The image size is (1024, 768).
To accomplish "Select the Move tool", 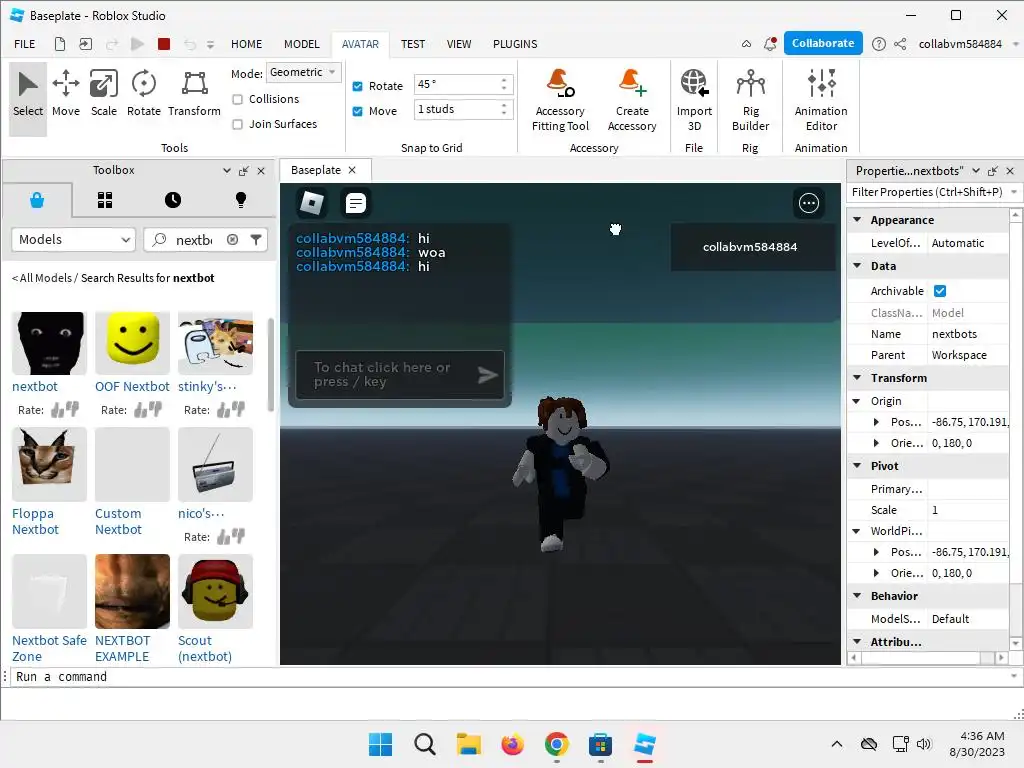I will click(65, 94).
